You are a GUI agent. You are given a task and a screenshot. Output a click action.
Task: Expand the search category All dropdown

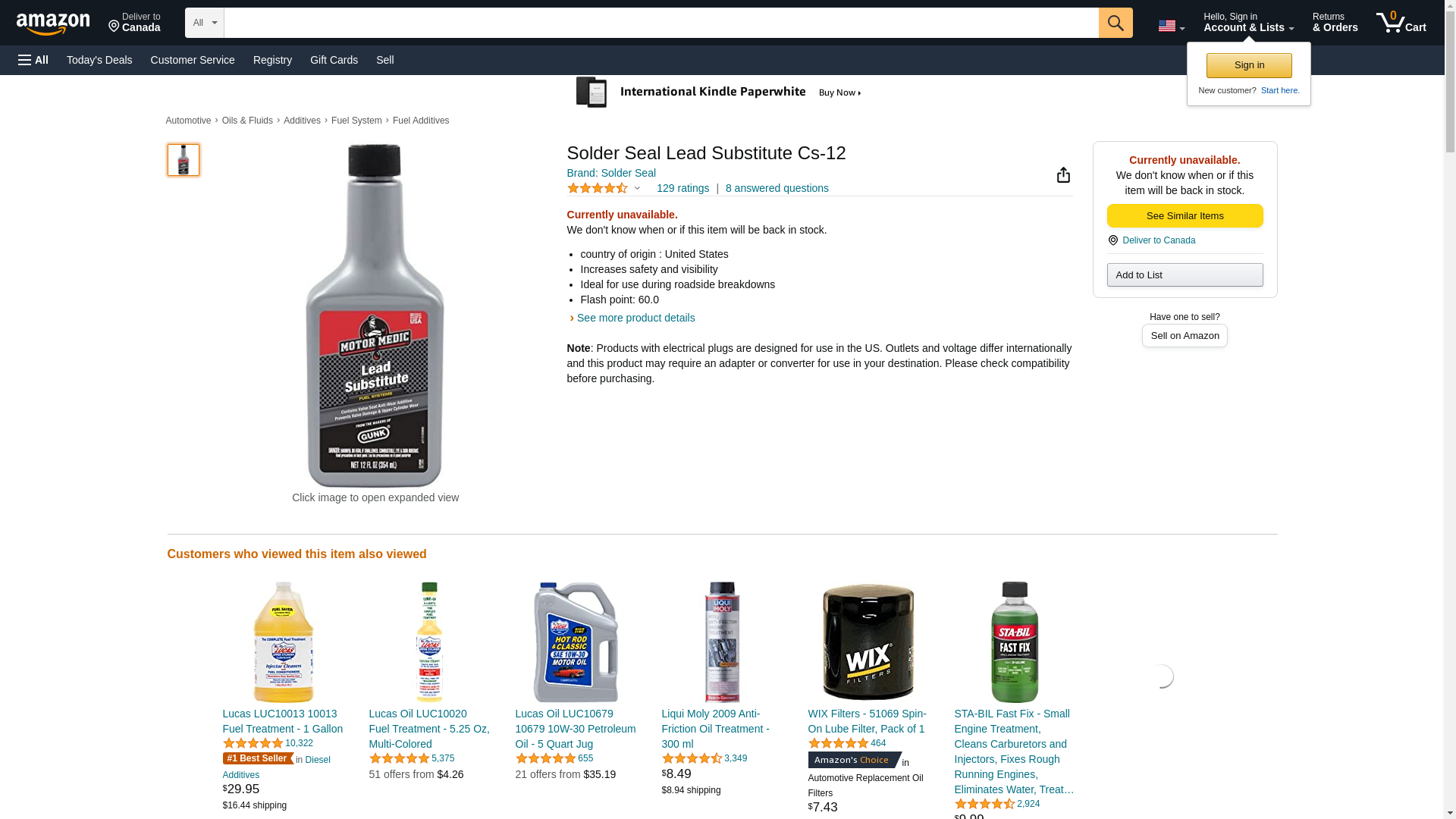(x=204, y=23)
